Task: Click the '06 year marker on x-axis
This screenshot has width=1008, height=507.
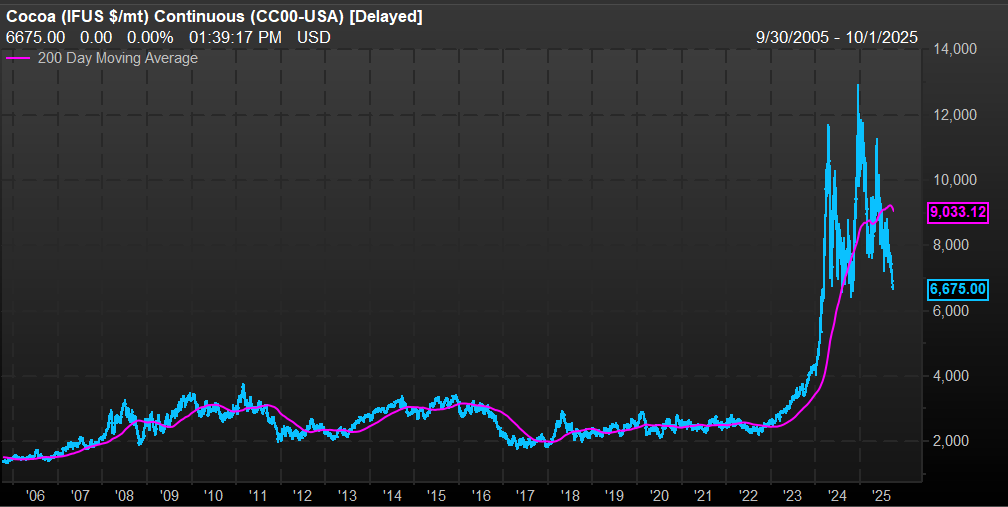Action: pos(34,495)
